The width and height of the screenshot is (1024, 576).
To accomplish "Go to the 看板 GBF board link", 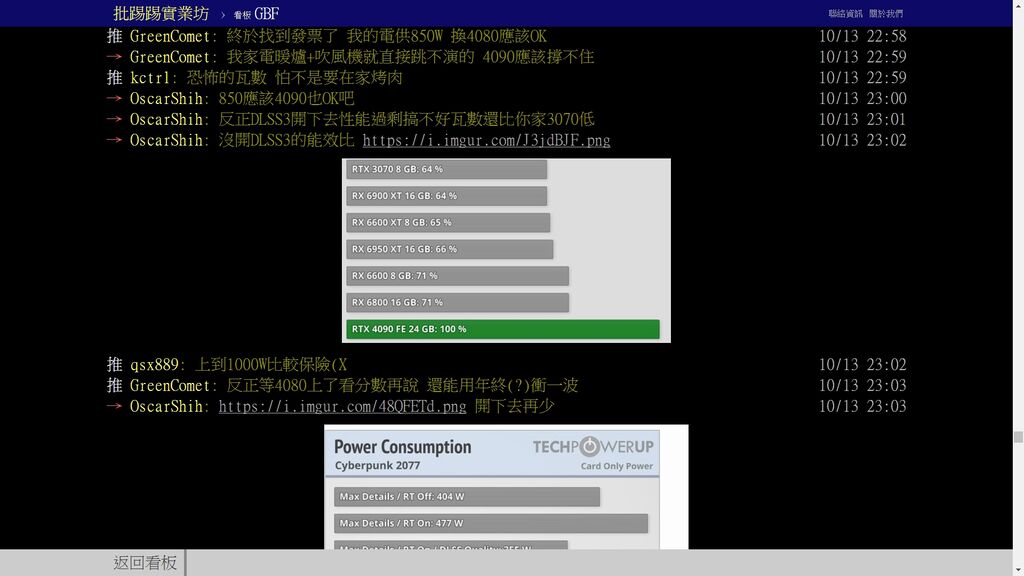I will [x=257, y=14].
